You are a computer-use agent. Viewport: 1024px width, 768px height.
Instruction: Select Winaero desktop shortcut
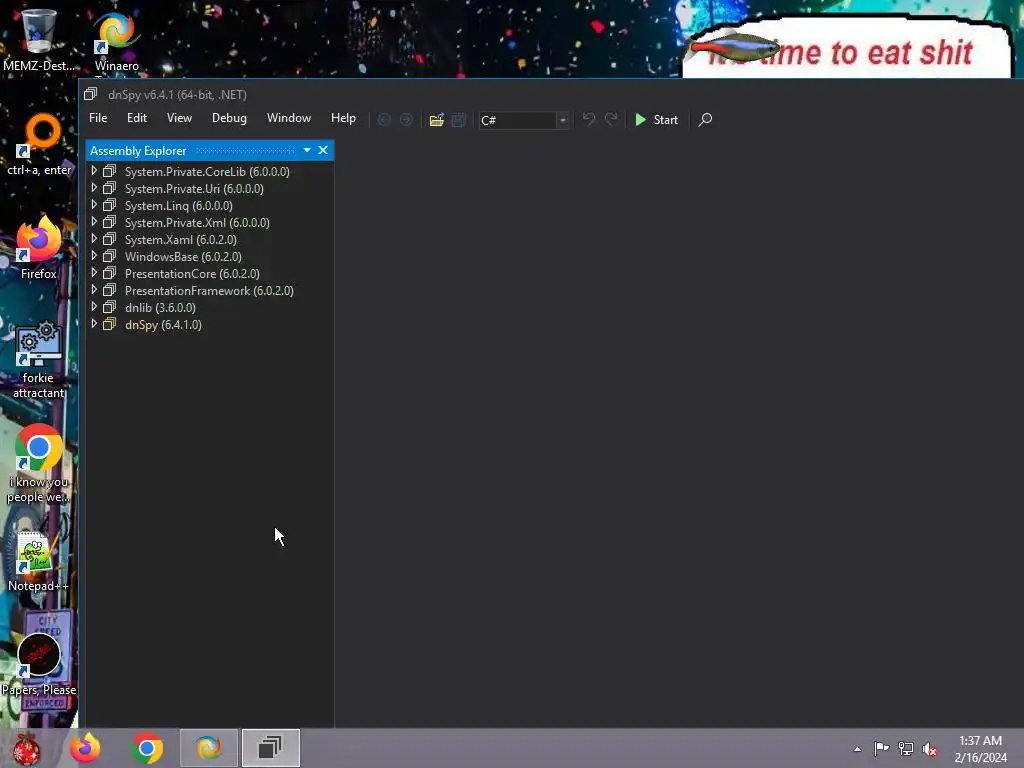coord(117,40)
